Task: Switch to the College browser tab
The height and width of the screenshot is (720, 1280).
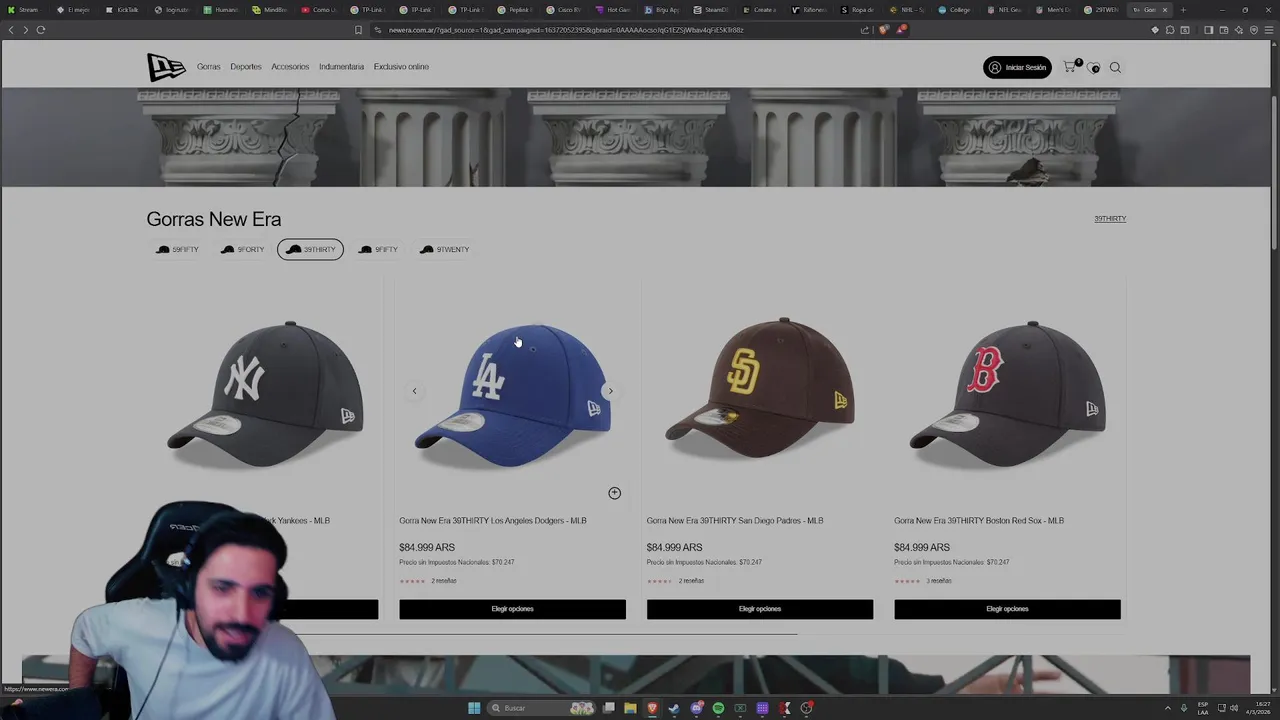Action: point(954,10)
